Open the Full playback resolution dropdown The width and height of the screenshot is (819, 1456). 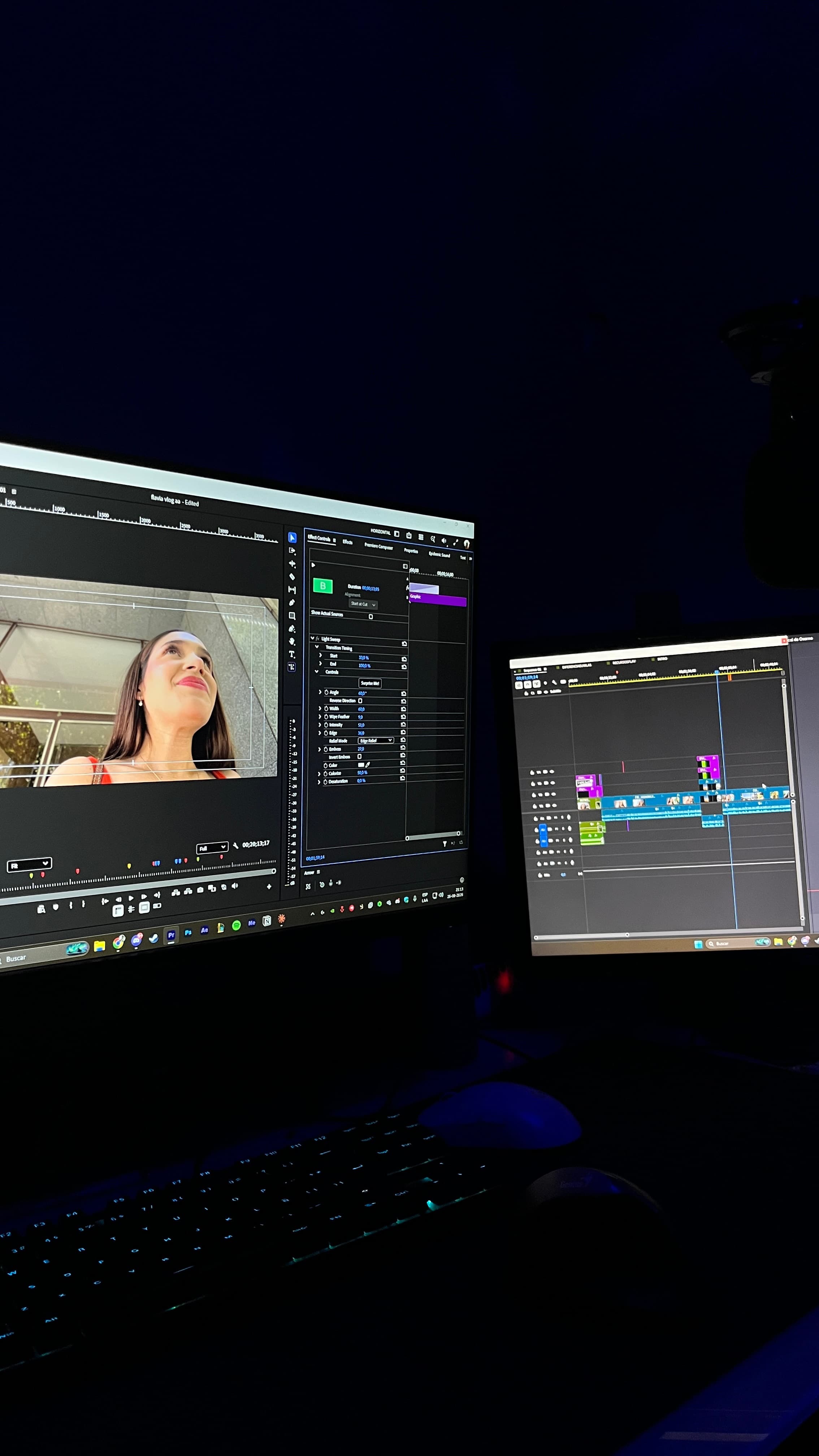(x=213, y=848)
